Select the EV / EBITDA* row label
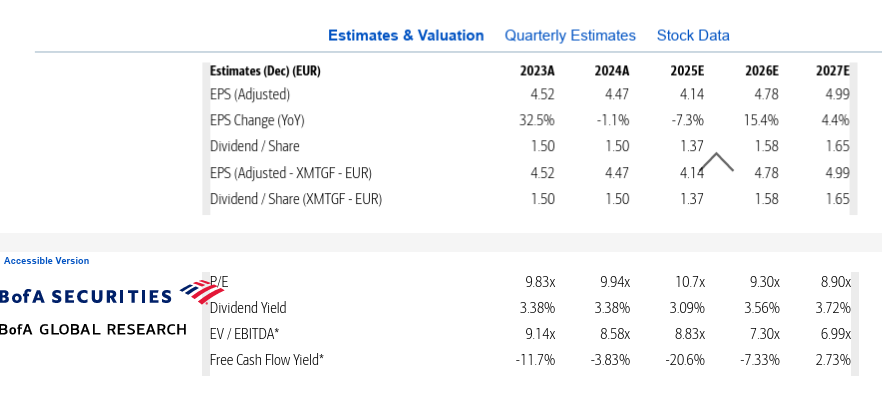Viewport: 882px width, 415px height. point(245,333)
